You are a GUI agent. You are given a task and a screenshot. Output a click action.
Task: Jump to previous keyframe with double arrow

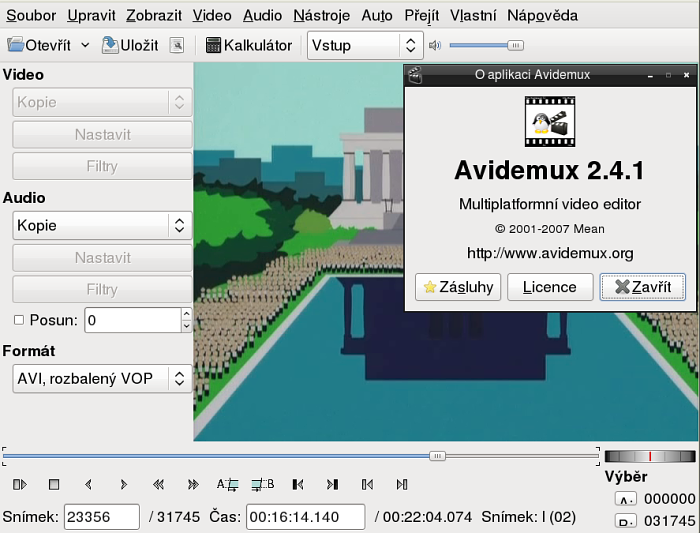coord(158,484)
